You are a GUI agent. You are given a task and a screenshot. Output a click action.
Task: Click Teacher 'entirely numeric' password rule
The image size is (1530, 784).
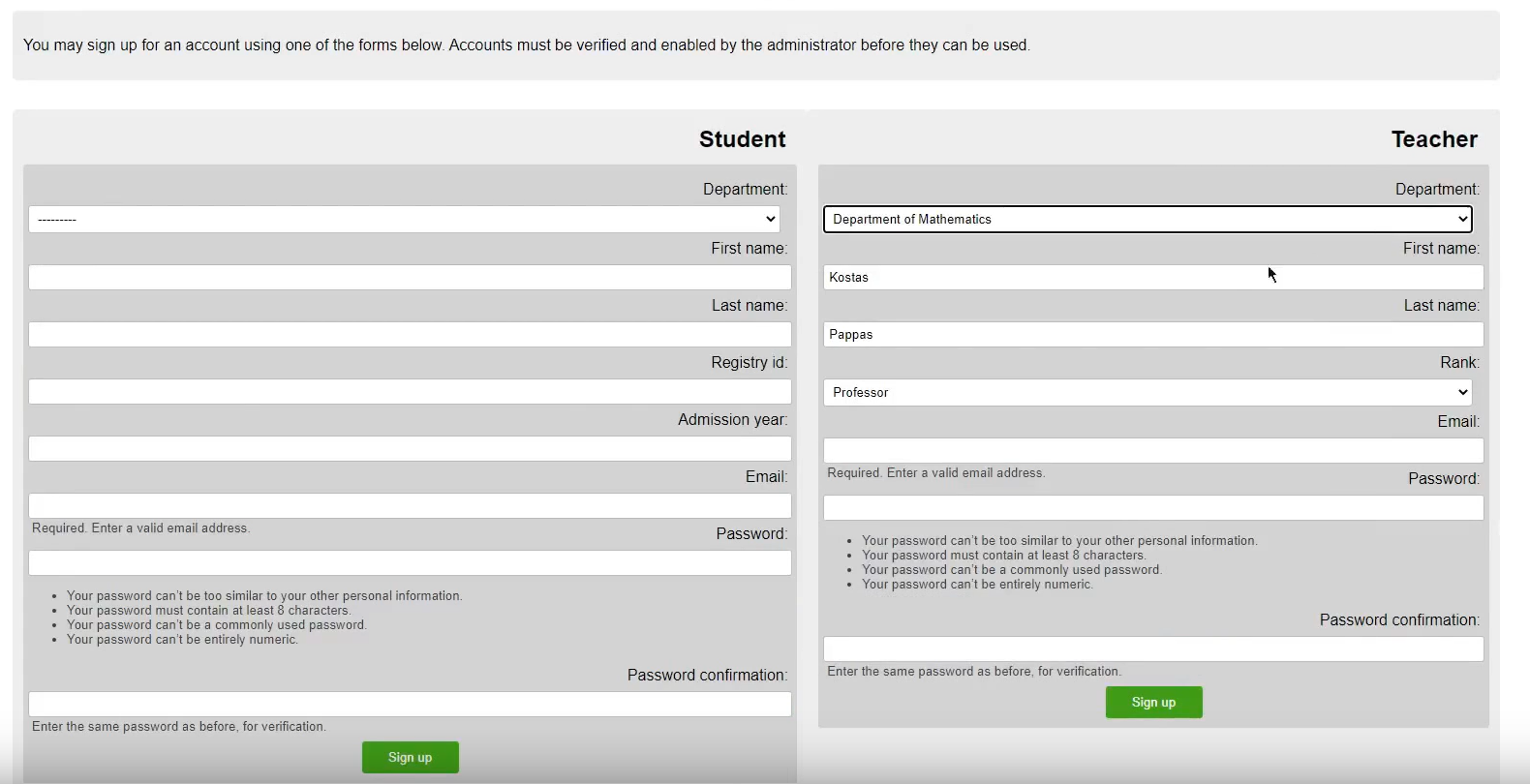pyautogui.click(x=977, y=584)
